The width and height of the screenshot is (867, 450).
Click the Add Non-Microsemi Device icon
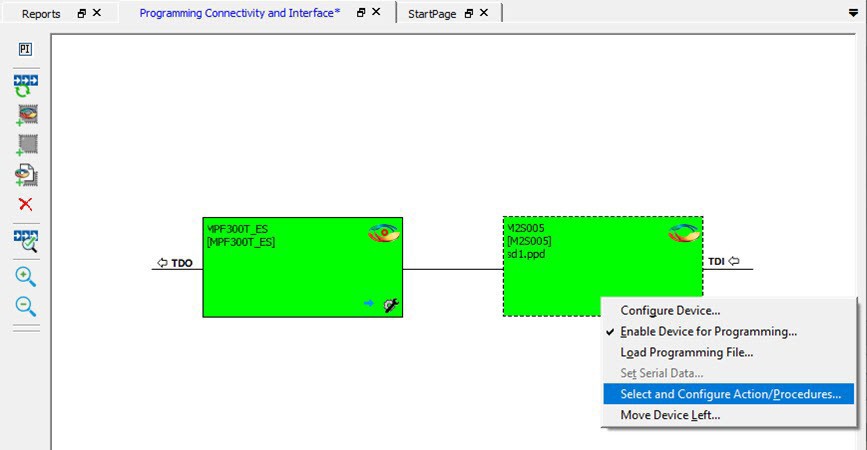pos(26,145)
